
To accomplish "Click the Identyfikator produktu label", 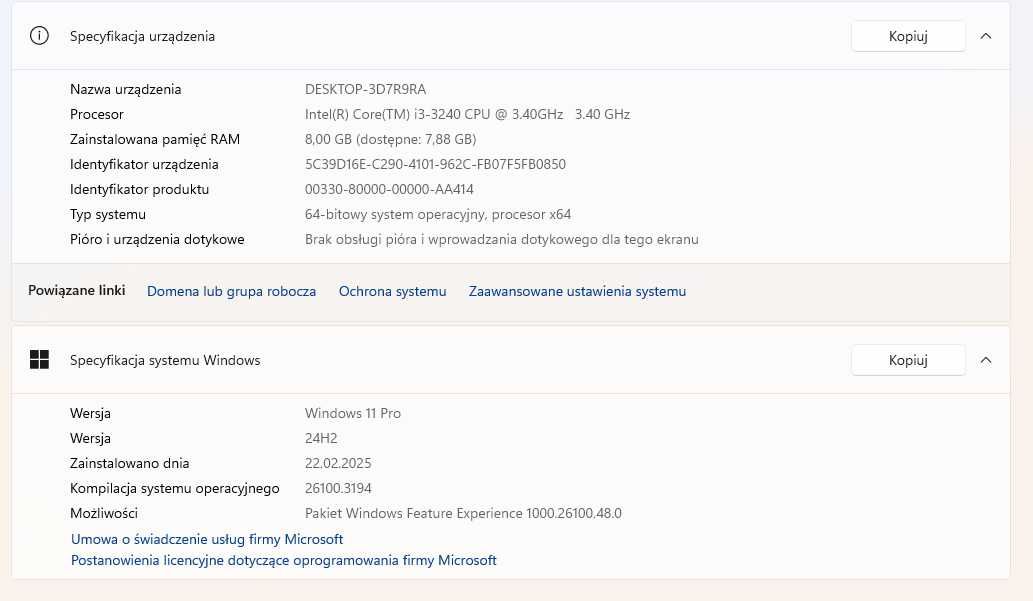I will pos(140,189).
